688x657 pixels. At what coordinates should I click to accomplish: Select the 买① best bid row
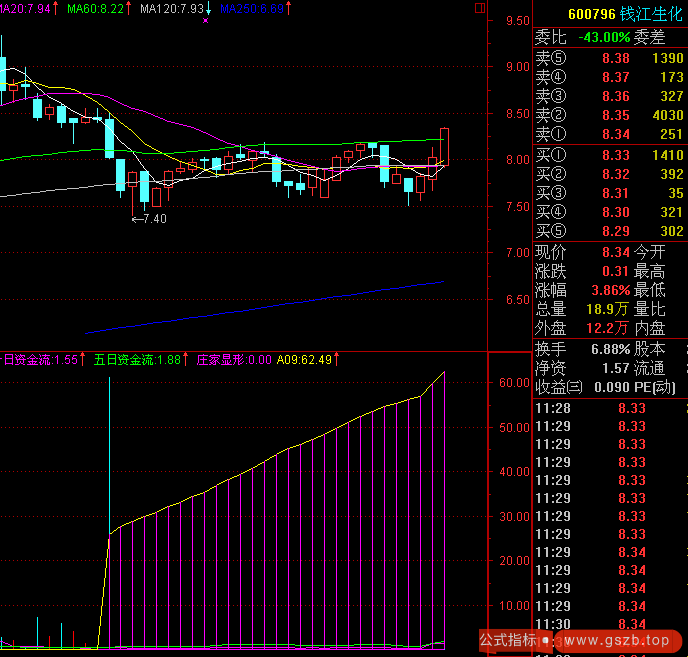610,155
